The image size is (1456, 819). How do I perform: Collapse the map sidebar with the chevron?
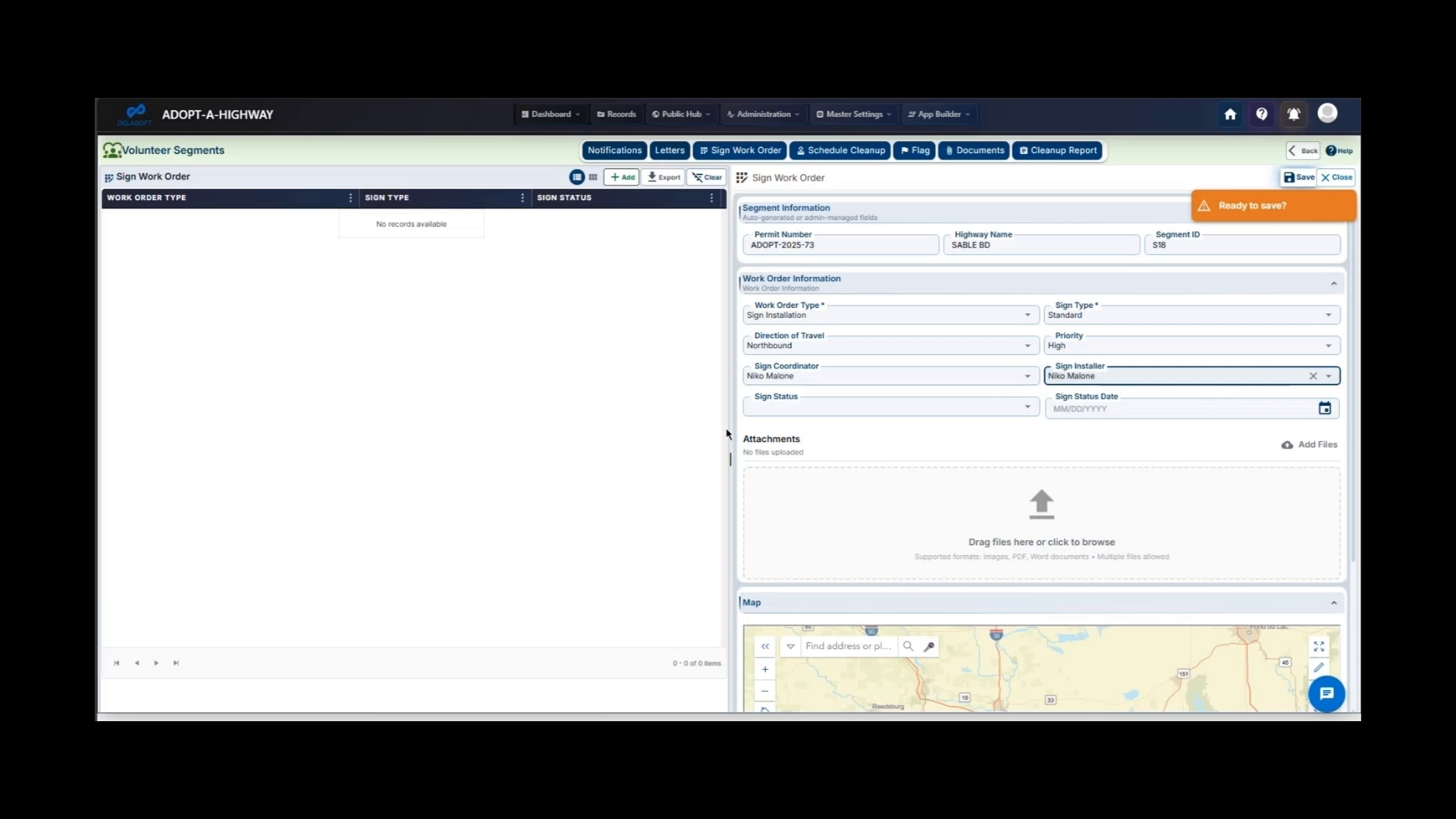(764, 646)
